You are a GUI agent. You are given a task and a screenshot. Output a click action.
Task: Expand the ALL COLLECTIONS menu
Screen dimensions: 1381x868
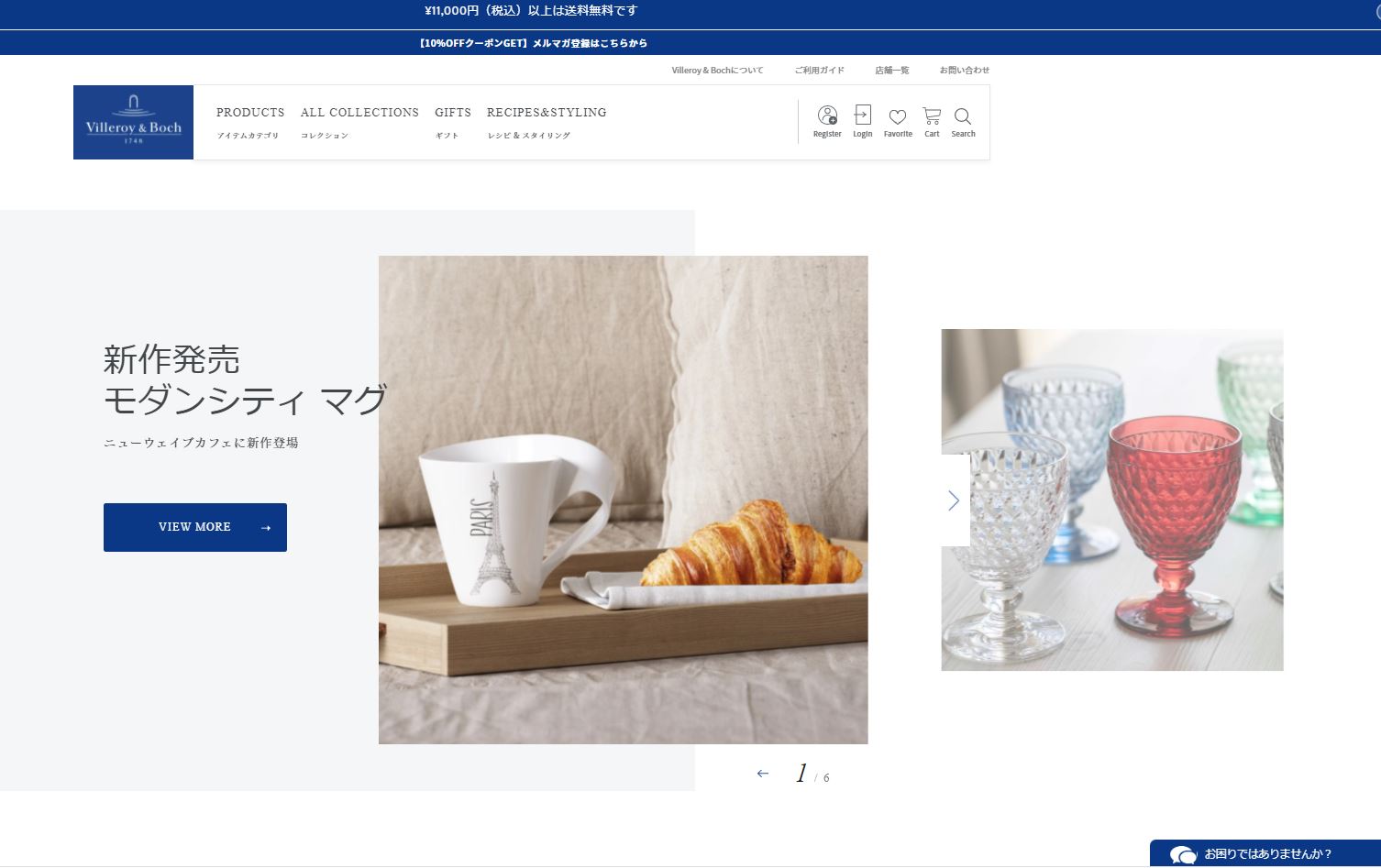click(359, 113)
